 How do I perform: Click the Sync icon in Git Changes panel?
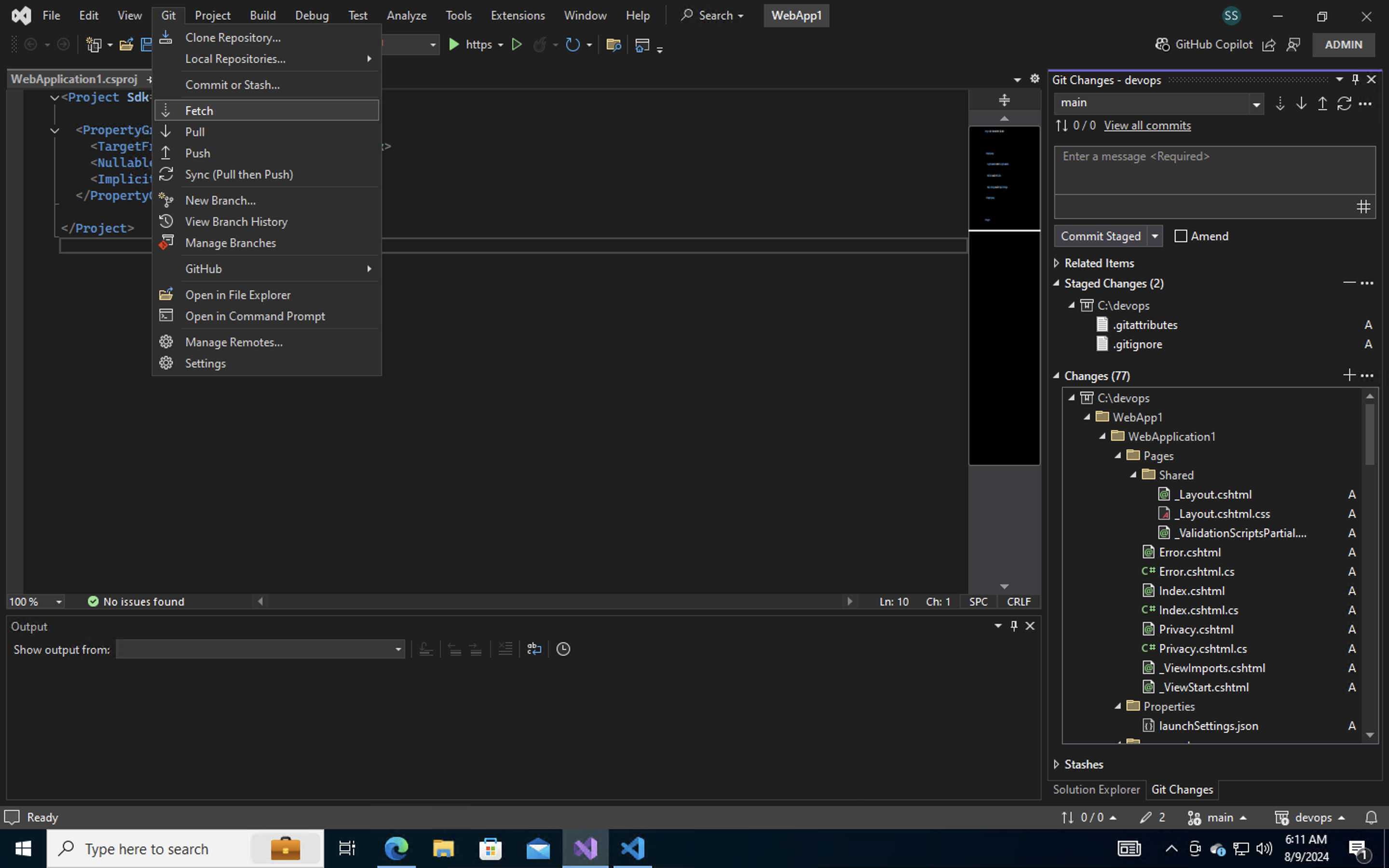coord(1344,103)
